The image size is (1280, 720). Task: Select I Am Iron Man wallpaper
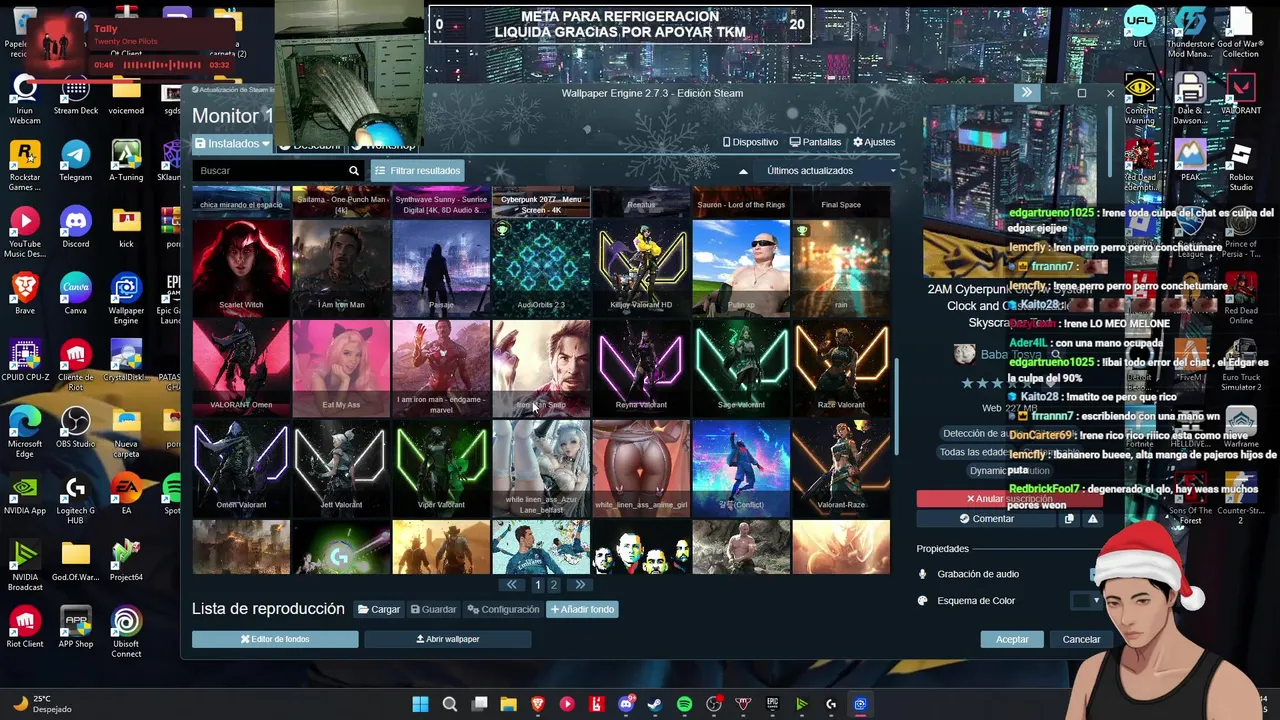coord(341,267)
